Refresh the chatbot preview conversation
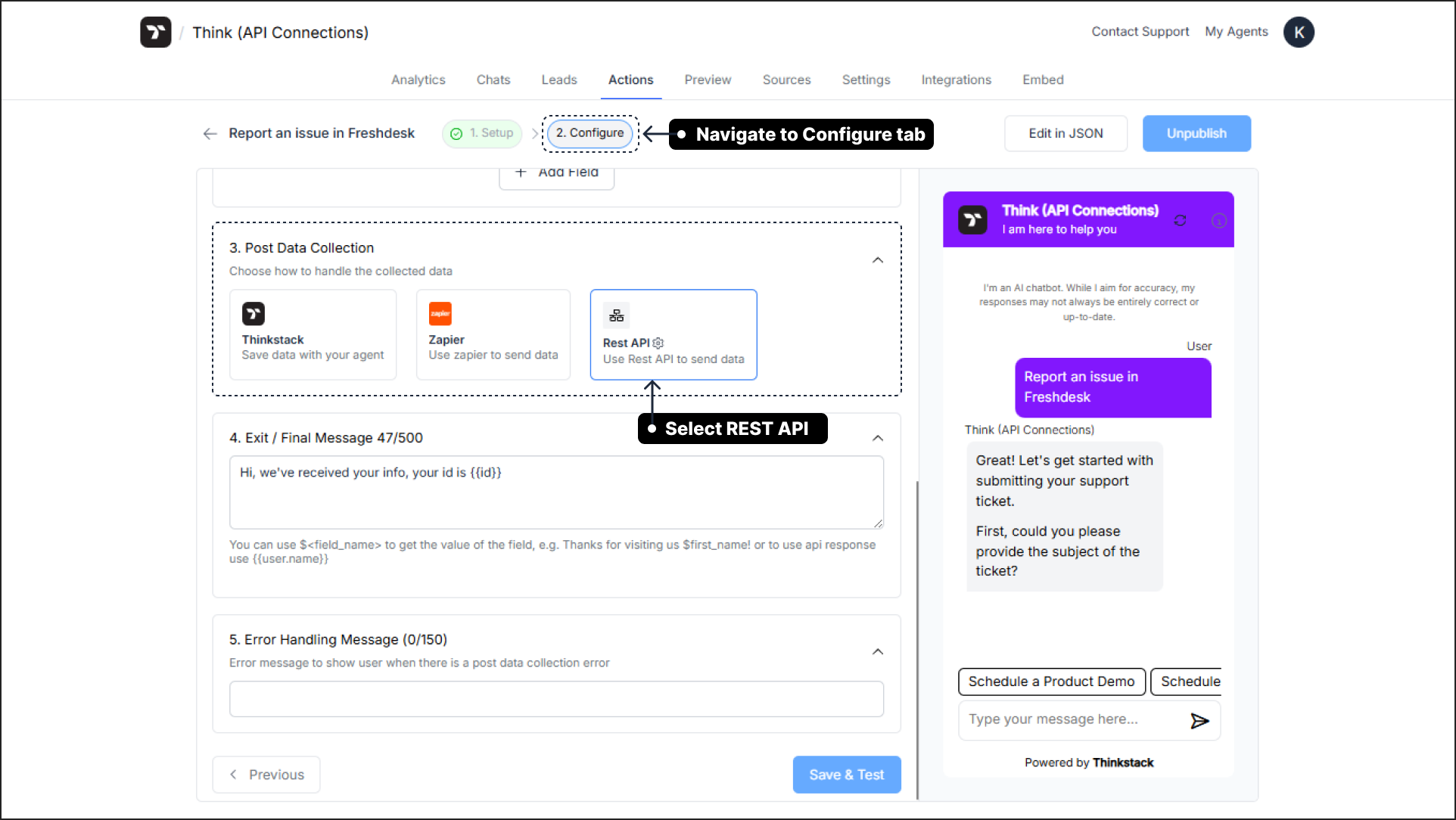Image resolution: width=1456 pixels, height=820 pixels. click(1180, 220)
